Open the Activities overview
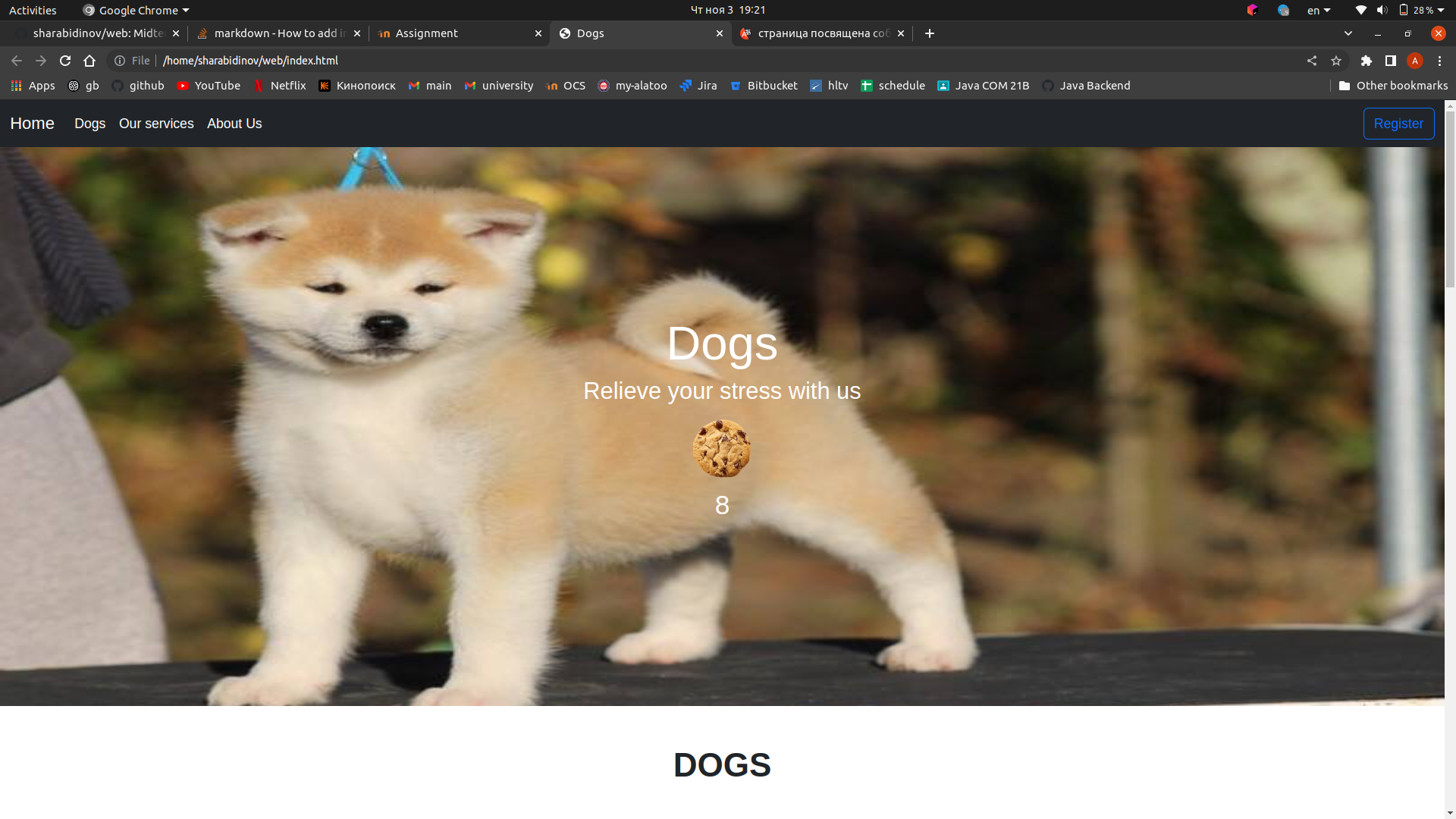This screenshot has height=819, width=1456. click(x=33, y=10)
